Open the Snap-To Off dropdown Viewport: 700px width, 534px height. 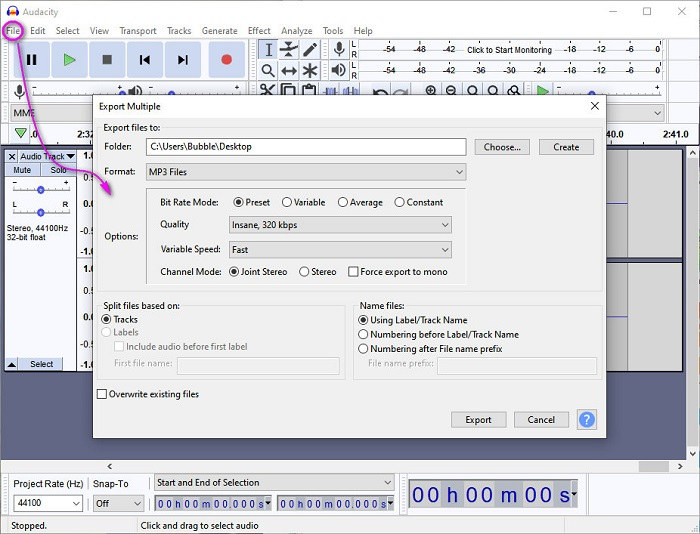(x=118, y=503)
